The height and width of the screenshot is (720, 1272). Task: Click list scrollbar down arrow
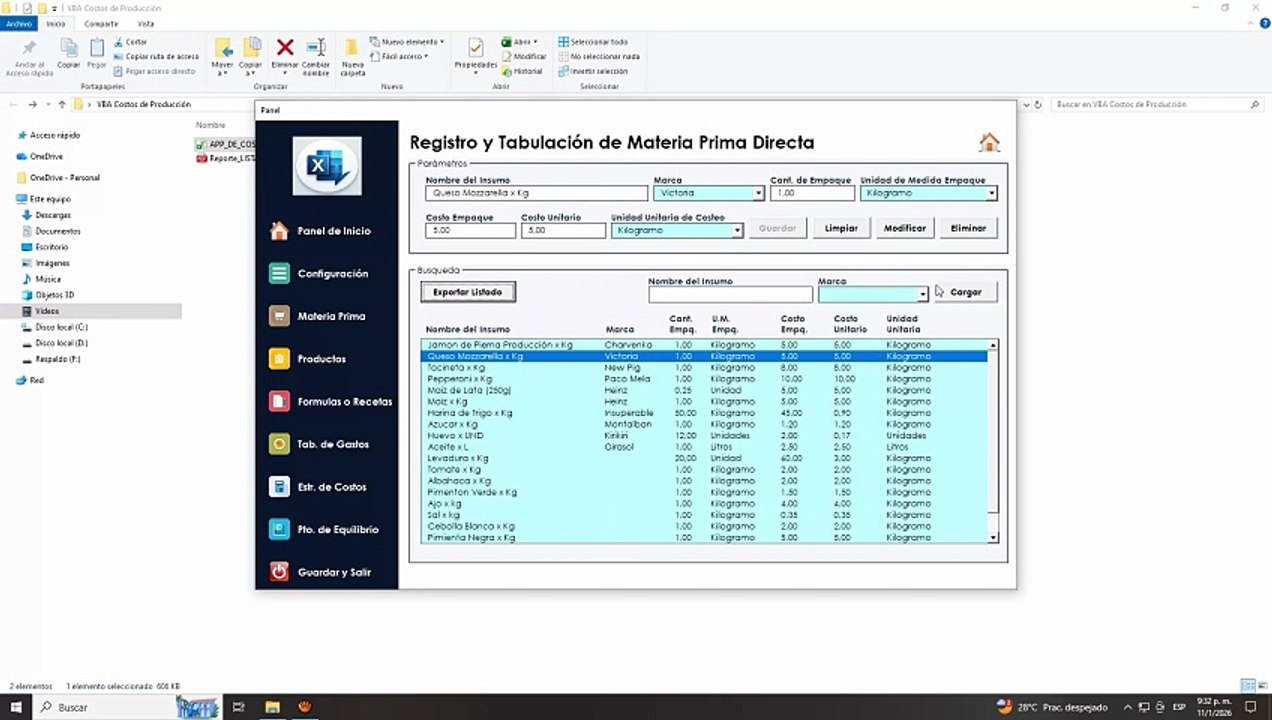click(x=993, y=538)
